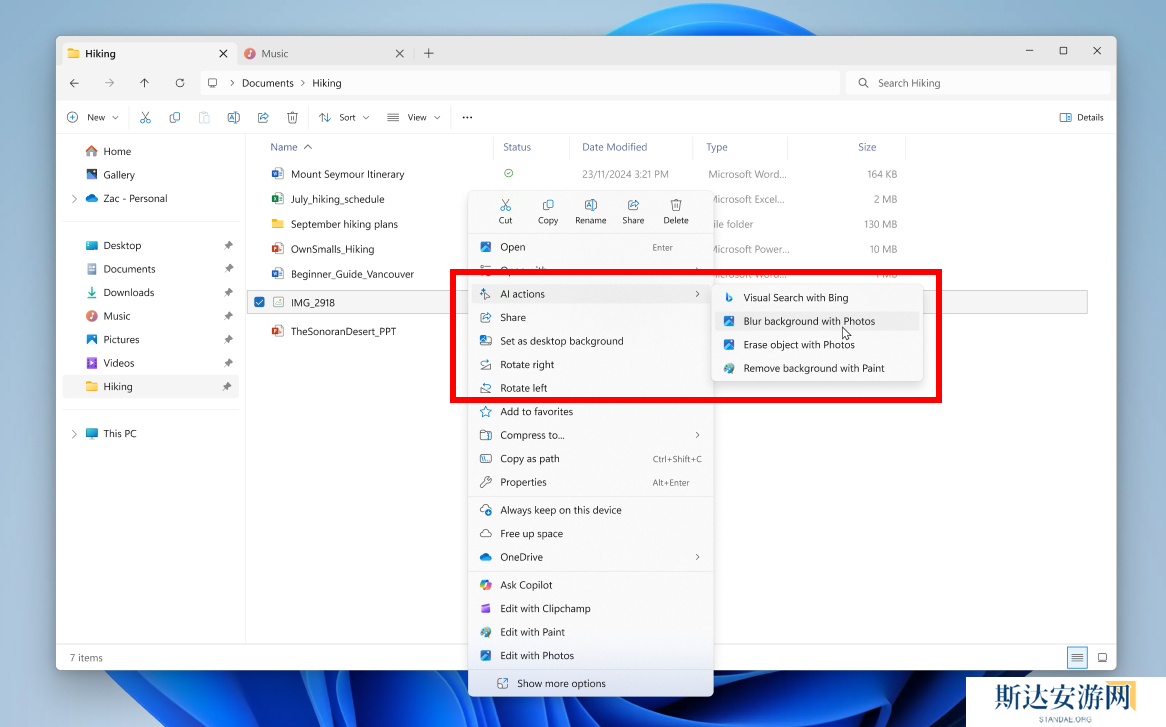The width and height of the screenshot is (1166, 727).
Task: Uncheck the IMG_2918 file checkbox
Action: coord(260,302)
